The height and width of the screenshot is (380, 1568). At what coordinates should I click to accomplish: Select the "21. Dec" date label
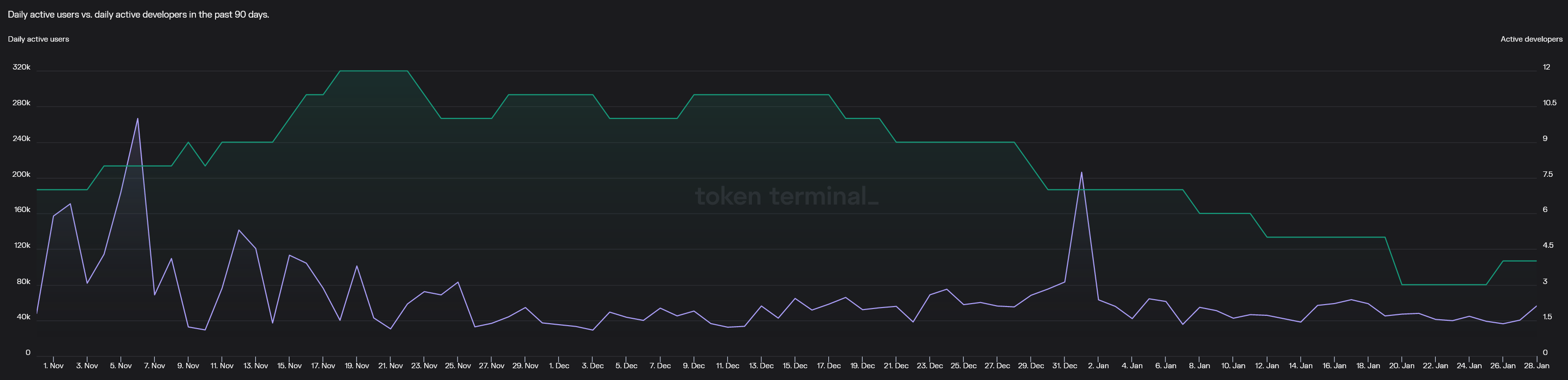pos(896,366)
